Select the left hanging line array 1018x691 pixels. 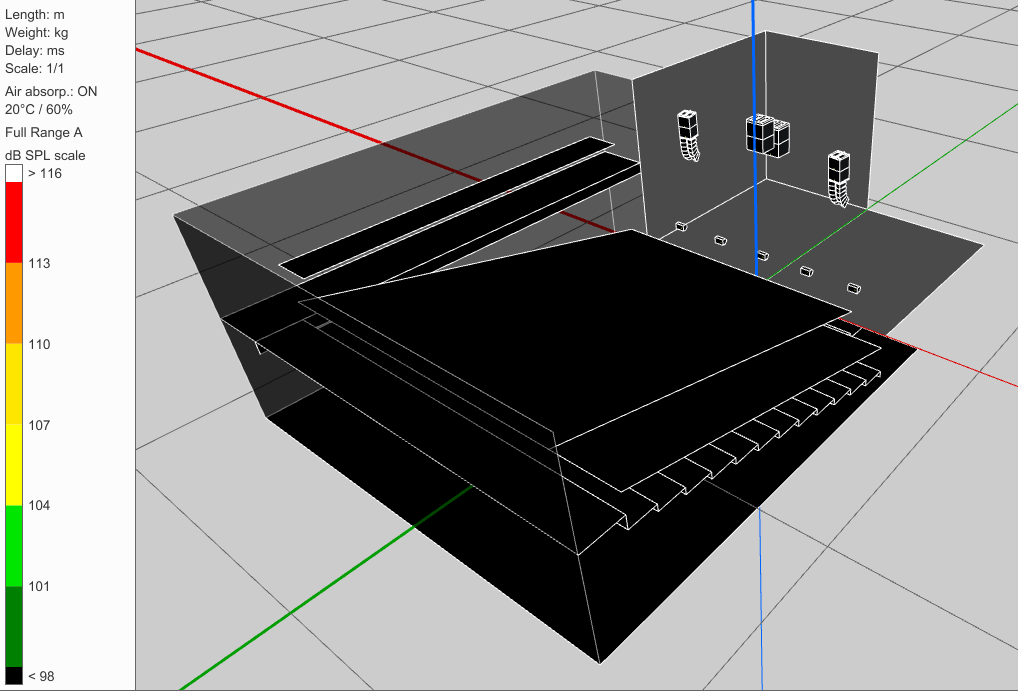coord(688,135)
